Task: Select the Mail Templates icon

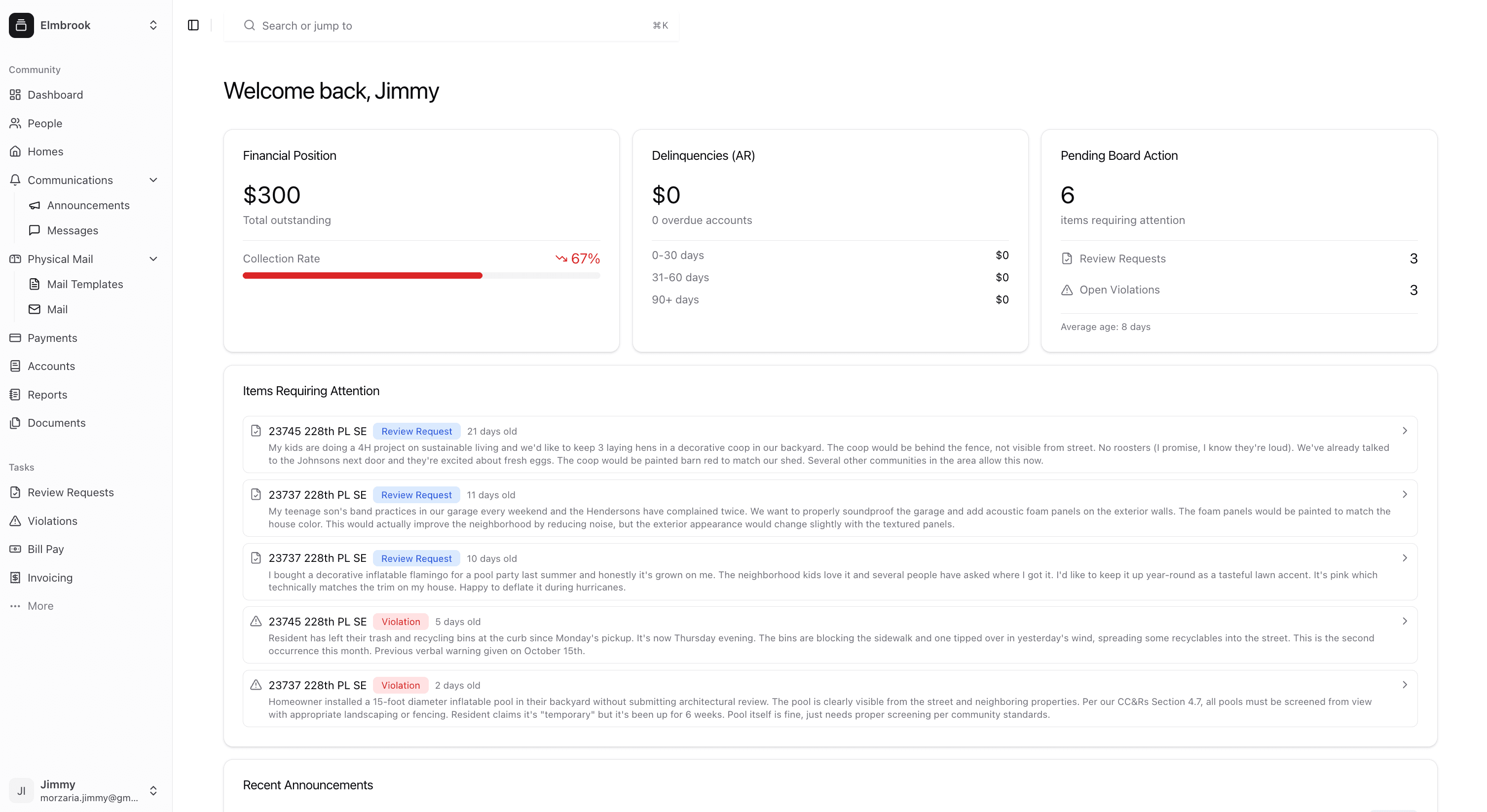Action: coord(35,284)
